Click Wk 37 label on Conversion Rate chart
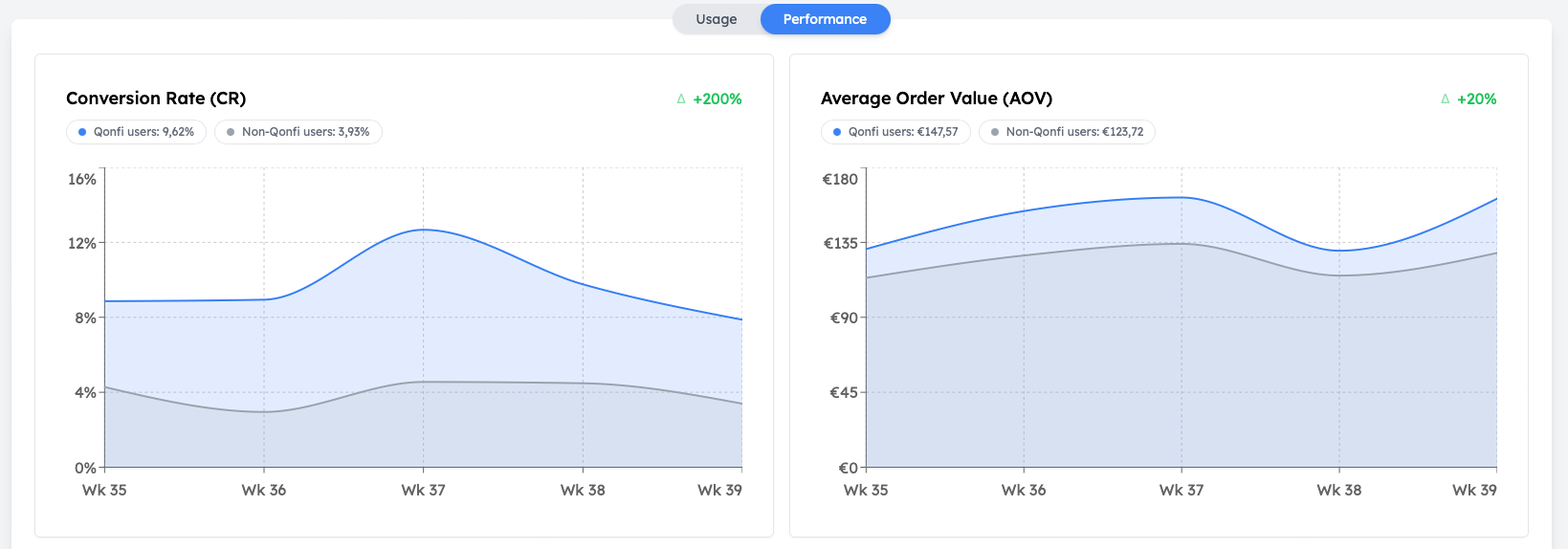The image size is (1568, 549). click(x=423, y=490)
